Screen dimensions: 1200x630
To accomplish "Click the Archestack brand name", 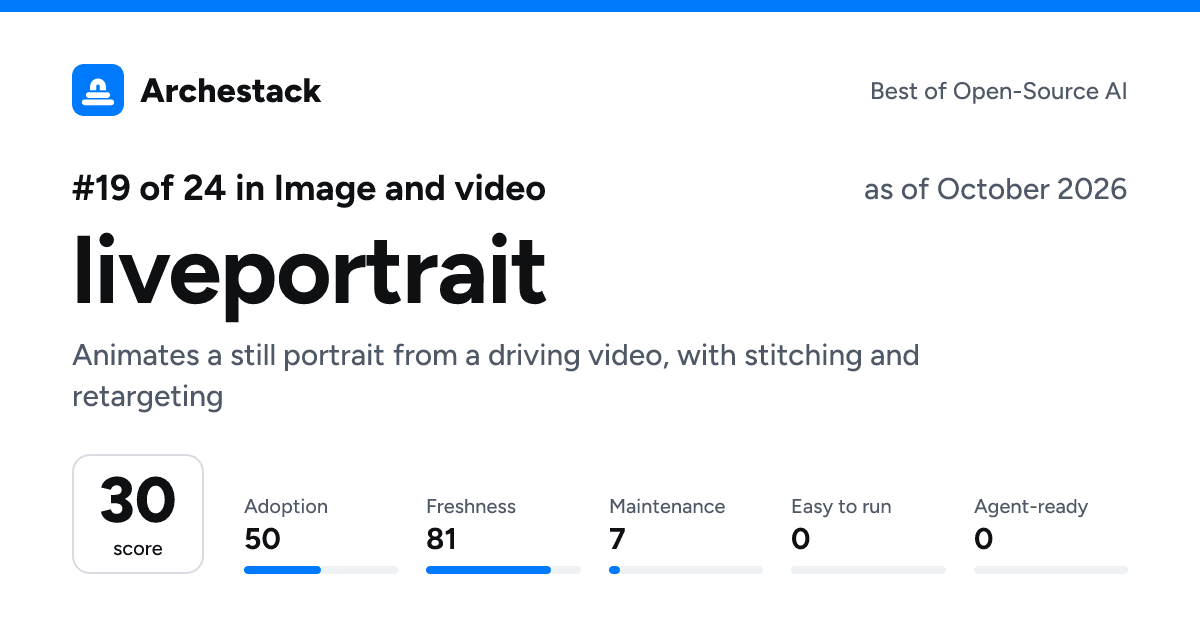I will [231, 91].
